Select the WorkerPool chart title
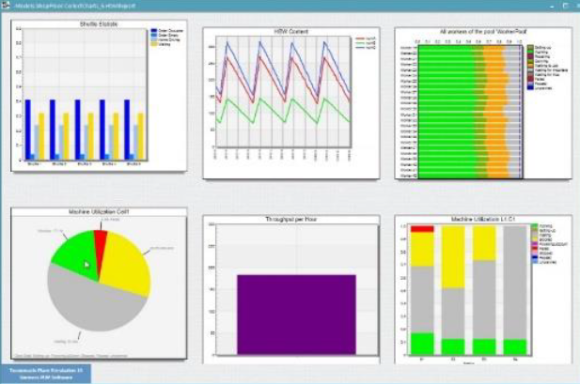The width and height of the screenshot is (580, 384). [483, 32]
